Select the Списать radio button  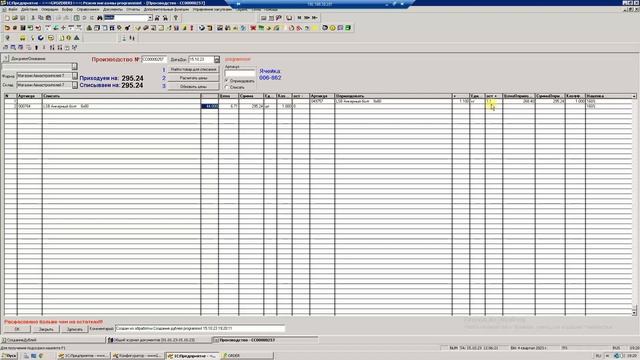click(x=227, y=87)
